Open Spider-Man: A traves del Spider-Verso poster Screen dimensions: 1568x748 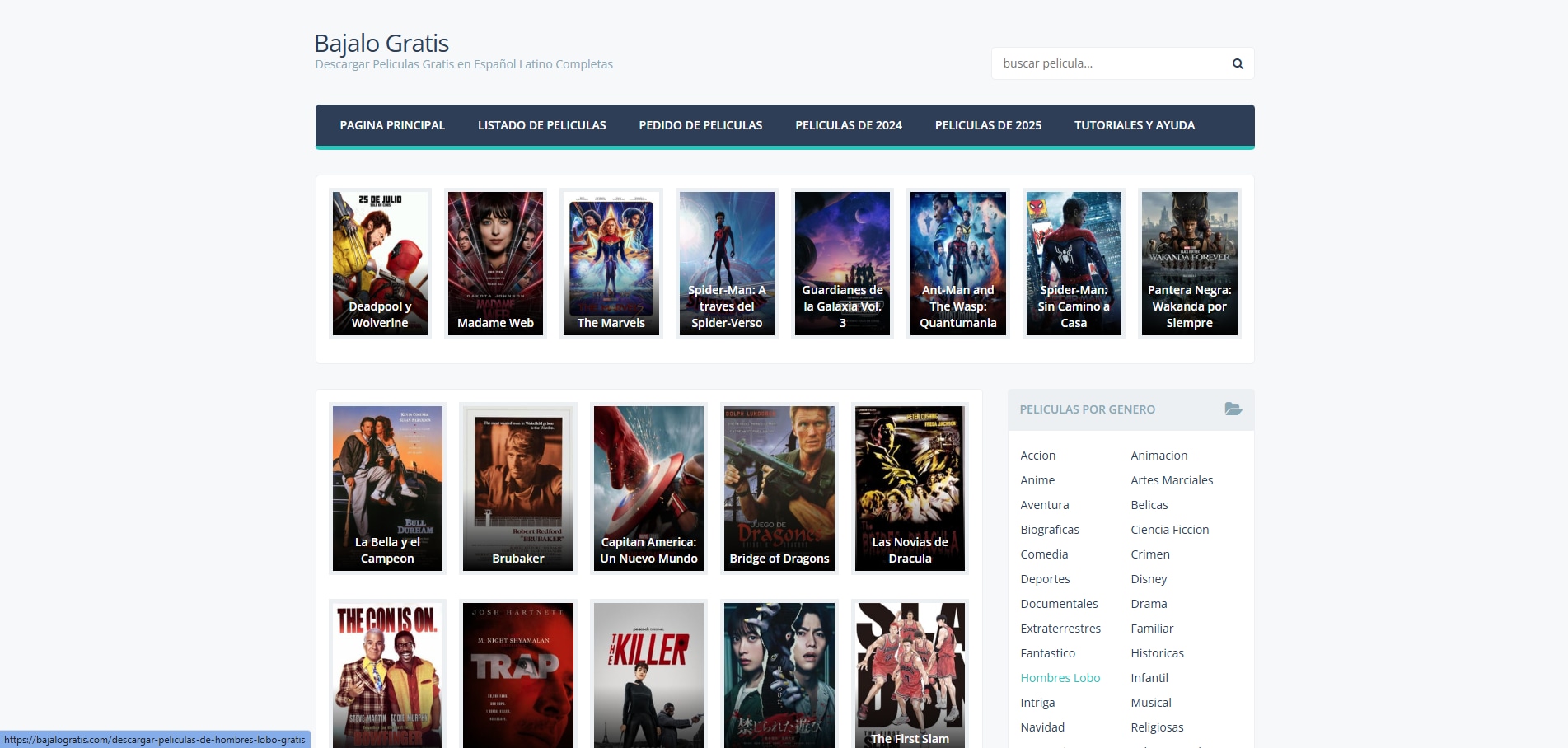[x=727, y=264]
